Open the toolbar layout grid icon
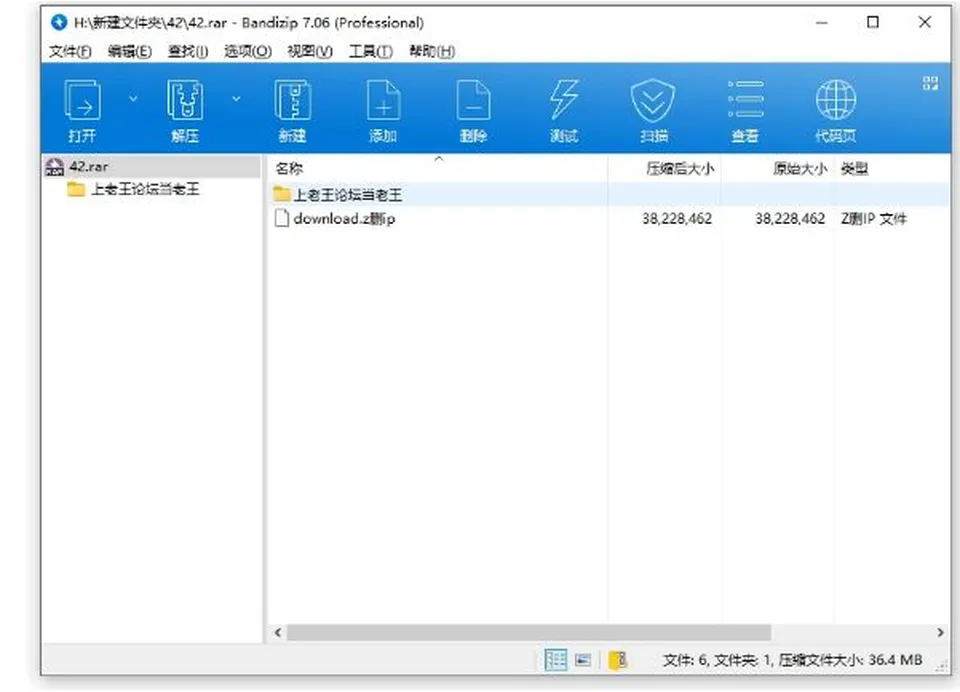Screen dimensions: 960x692 [x=931, y=83]
